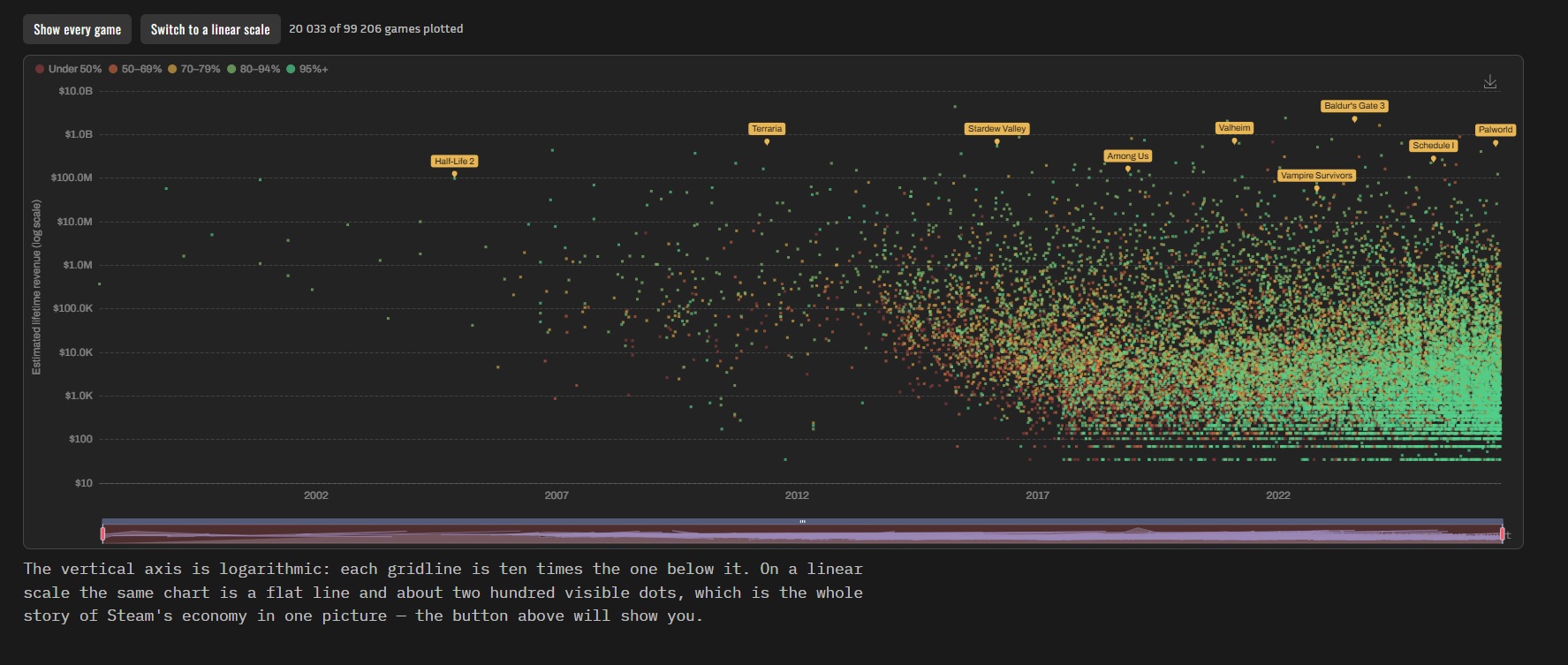
Task: Click the '20 033 of 99 206 games plotted' text
Action: click(x=376, y=28)
